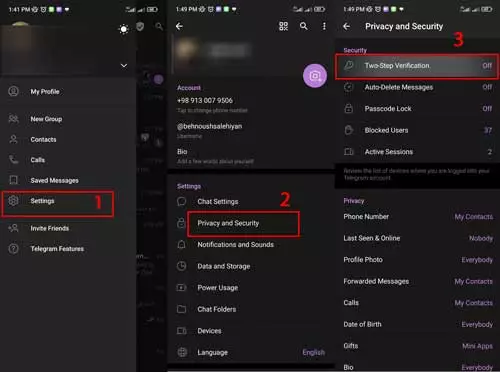Select New Group in the drawer
This screenshot has height=372, width=500.
click(x=68, y=119)
